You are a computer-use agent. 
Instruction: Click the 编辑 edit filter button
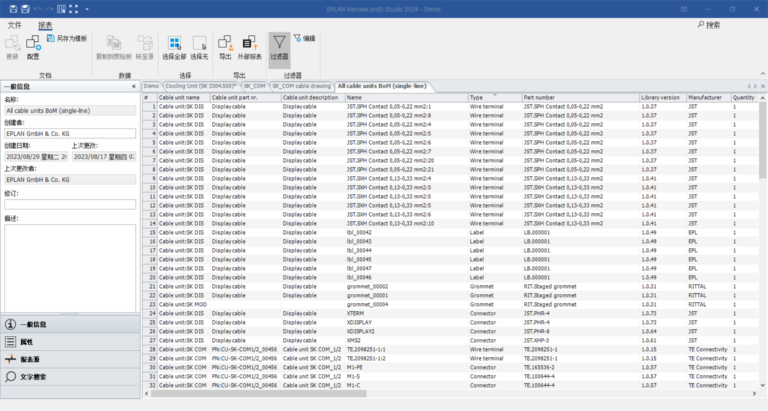pyautogui.click(x=304, y=38)
